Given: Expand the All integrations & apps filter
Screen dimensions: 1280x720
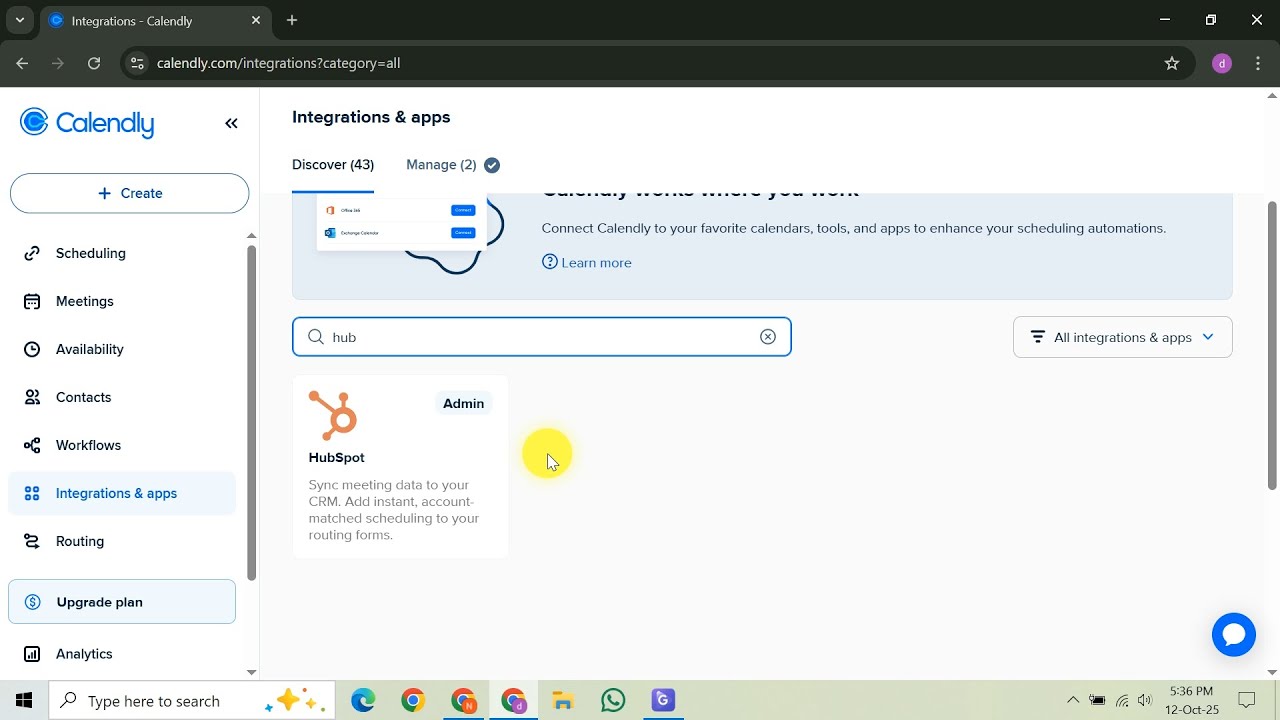Looking at the screenshot, I should click(x=1122, y=337).
